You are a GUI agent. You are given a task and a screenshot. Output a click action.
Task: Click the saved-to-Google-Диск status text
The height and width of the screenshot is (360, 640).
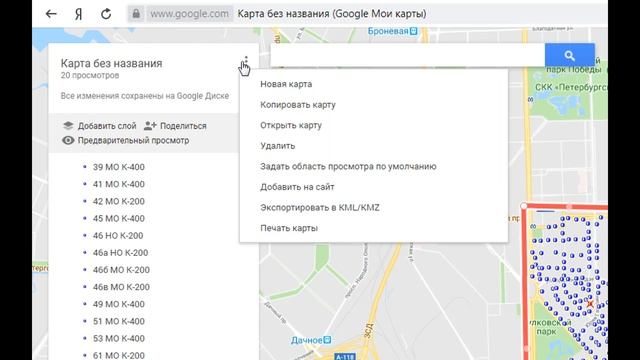coord(145,96)
